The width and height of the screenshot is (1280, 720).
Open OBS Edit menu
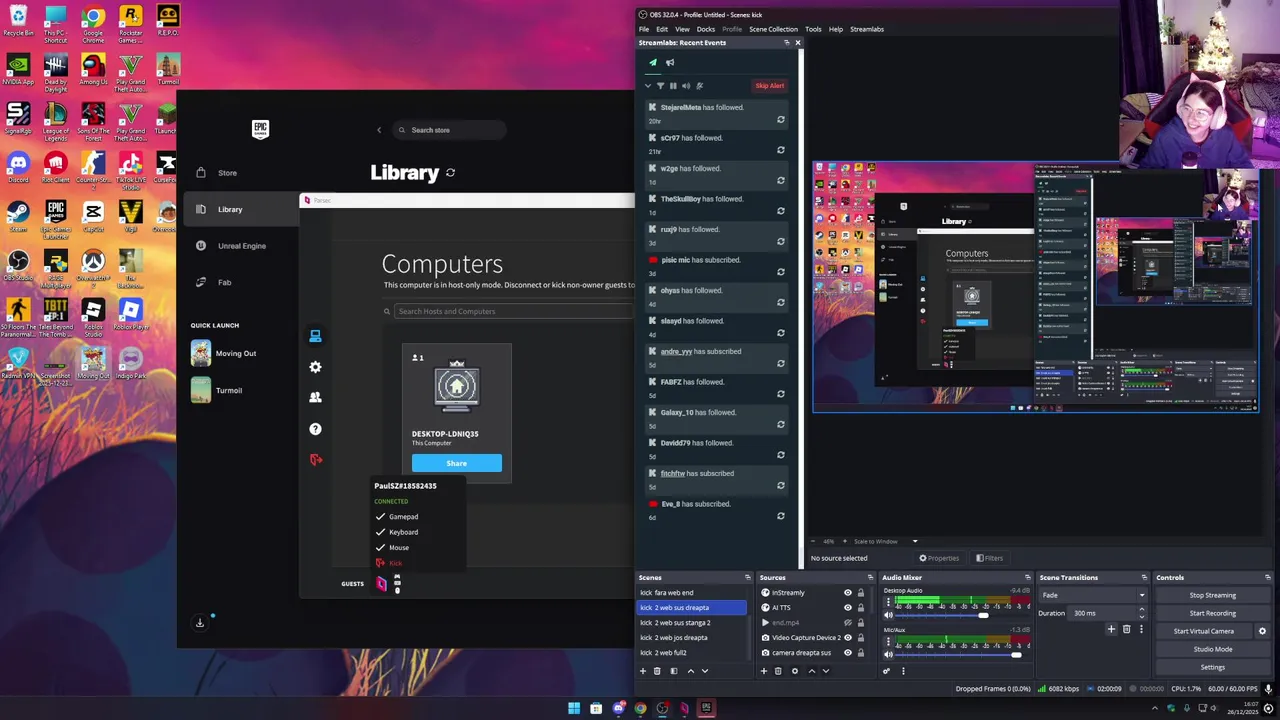click(662, 29)
